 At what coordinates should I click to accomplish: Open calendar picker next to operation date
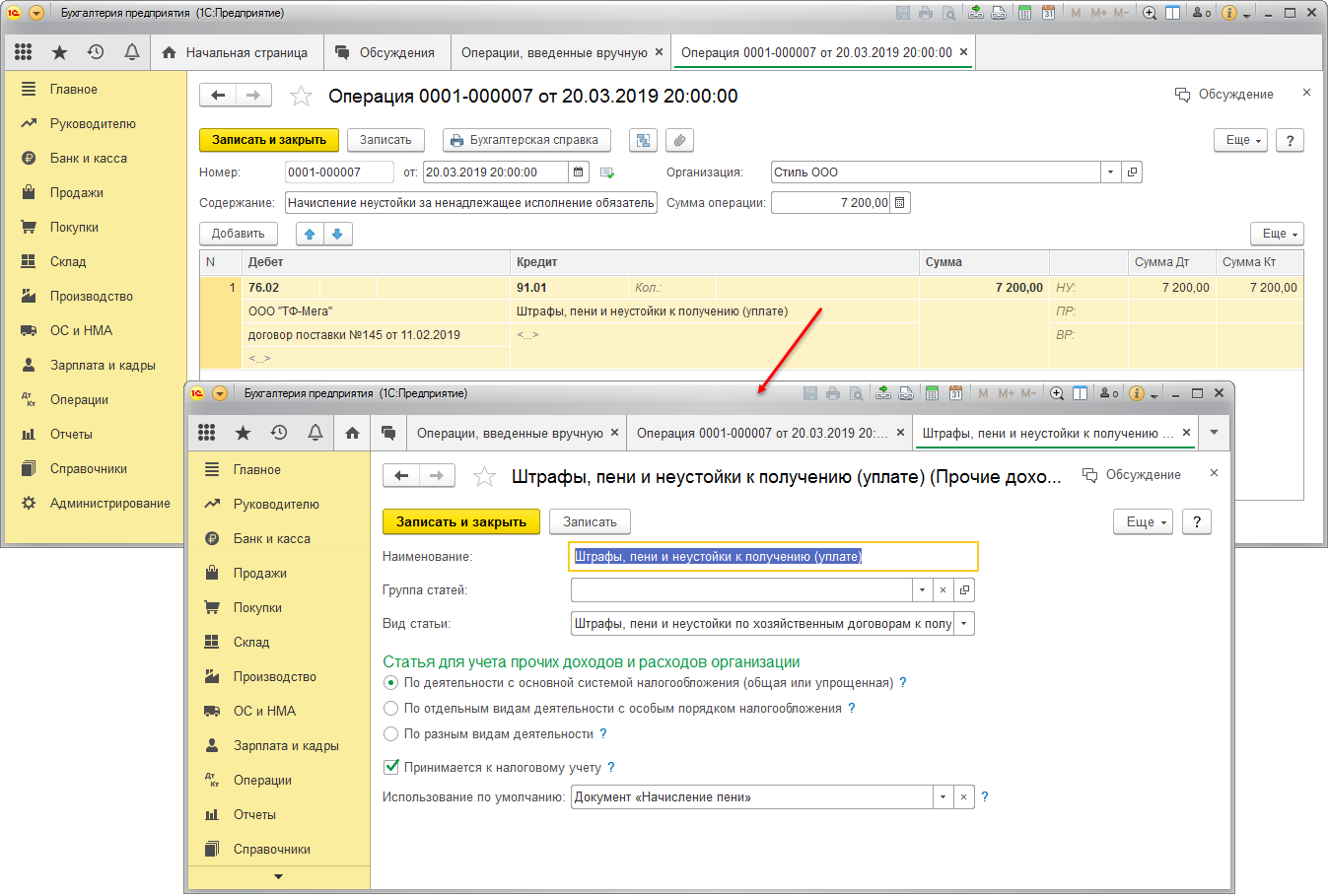[x=579, y=172]
